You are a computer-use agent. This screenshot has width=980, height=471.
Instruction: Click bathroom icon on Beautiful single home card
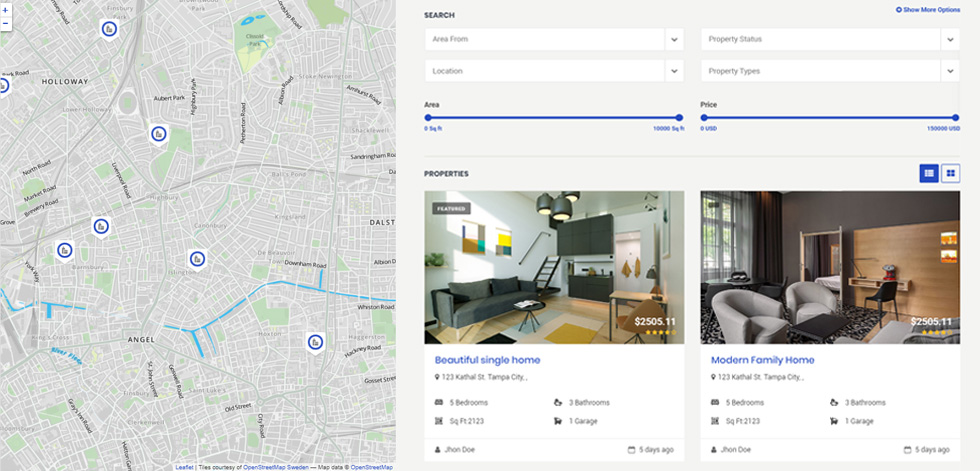coord(558,402)
